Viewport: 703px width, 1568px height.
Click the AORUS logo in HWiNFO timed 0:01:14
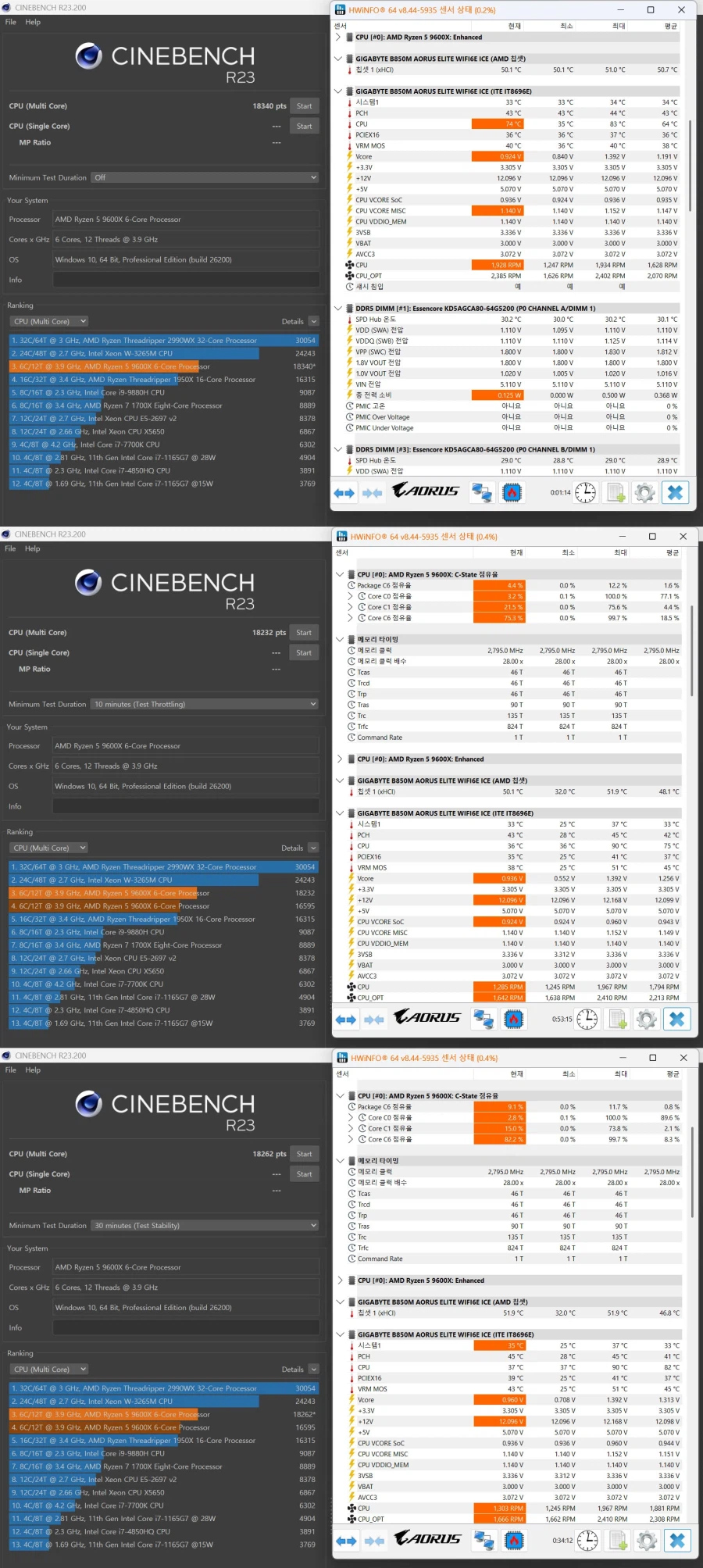coord(426,491)
